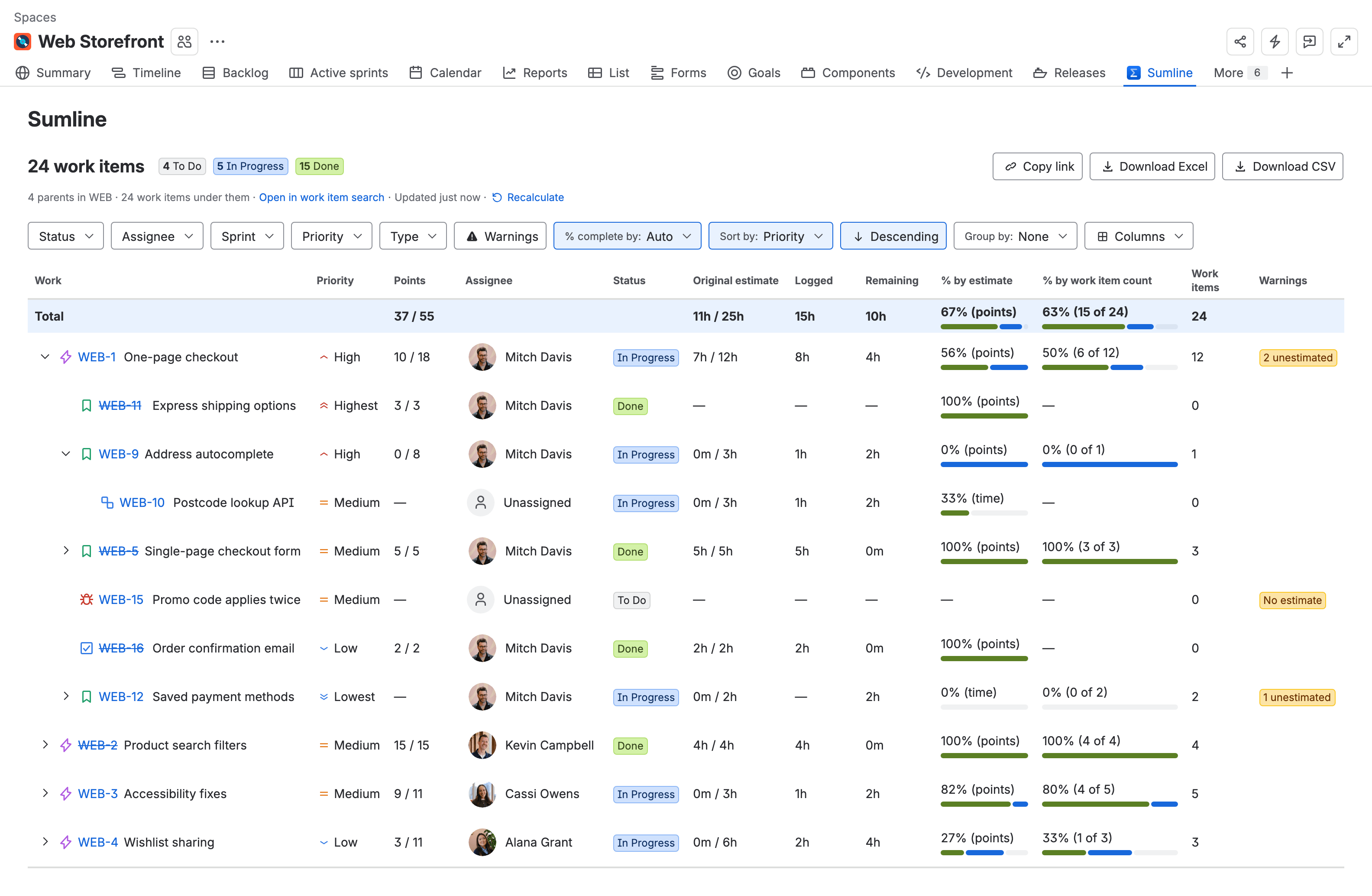1372x896 pixels.
Task: Click the 15 Done status badge
Action: [319, 166]
